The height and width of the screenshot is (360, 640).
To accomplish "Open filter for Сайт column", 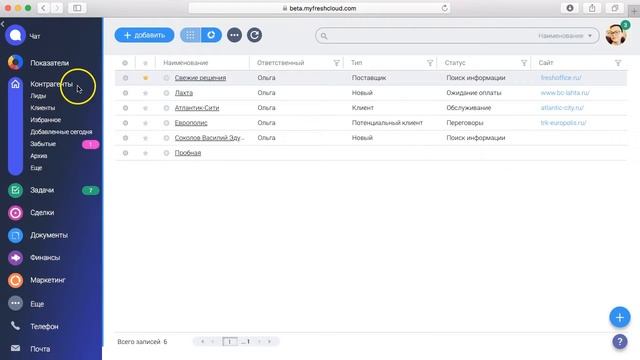I will click(618, 63).
